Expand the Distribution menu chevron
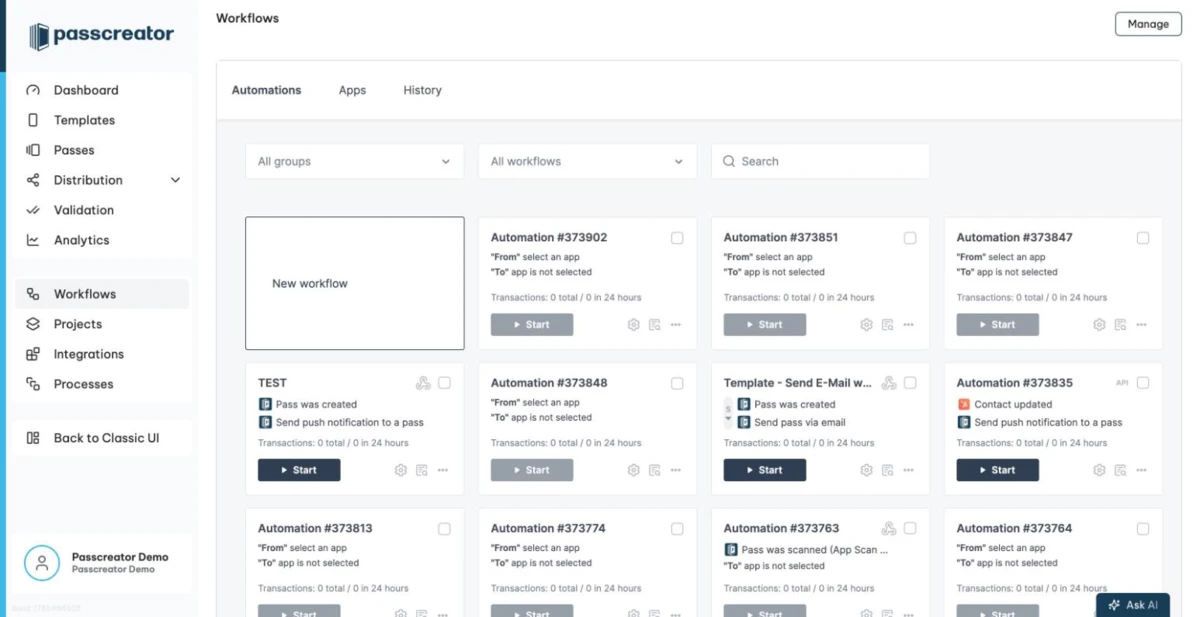The width and height of the screenshot is (1200, 617). point(176,180)
